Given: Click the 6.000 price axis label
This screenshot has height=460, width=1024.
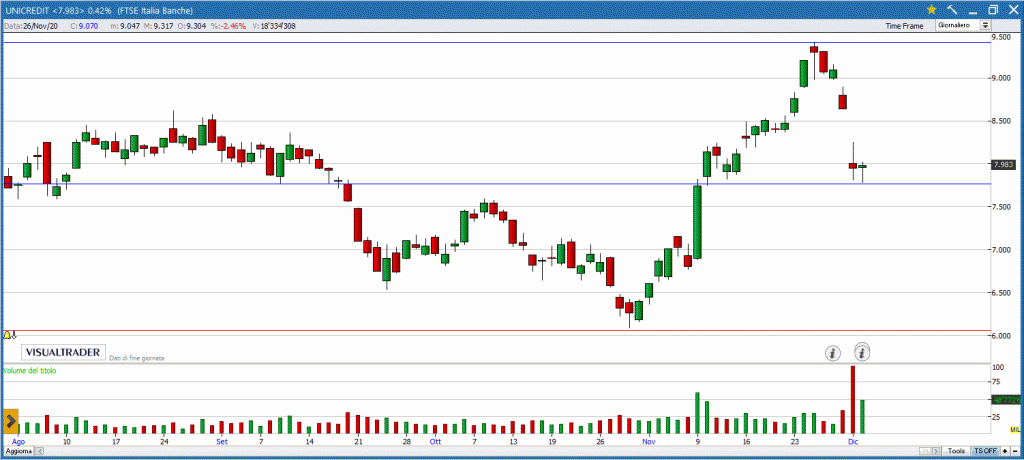Looking at the screenshot, I should (x=1001, y=336).
